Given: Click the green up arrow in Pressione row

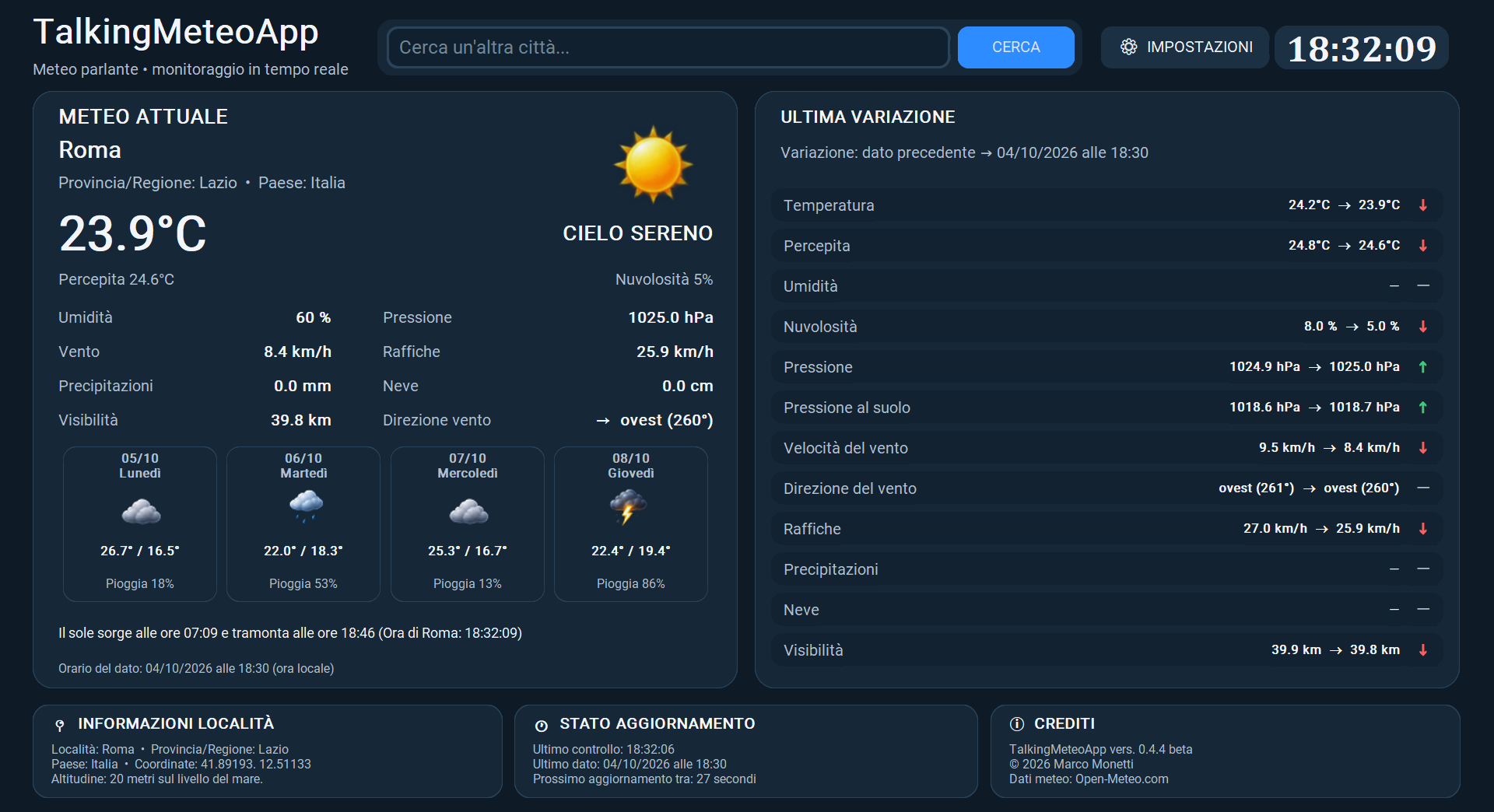Looking at the screenshot, I should point(1423,367).
